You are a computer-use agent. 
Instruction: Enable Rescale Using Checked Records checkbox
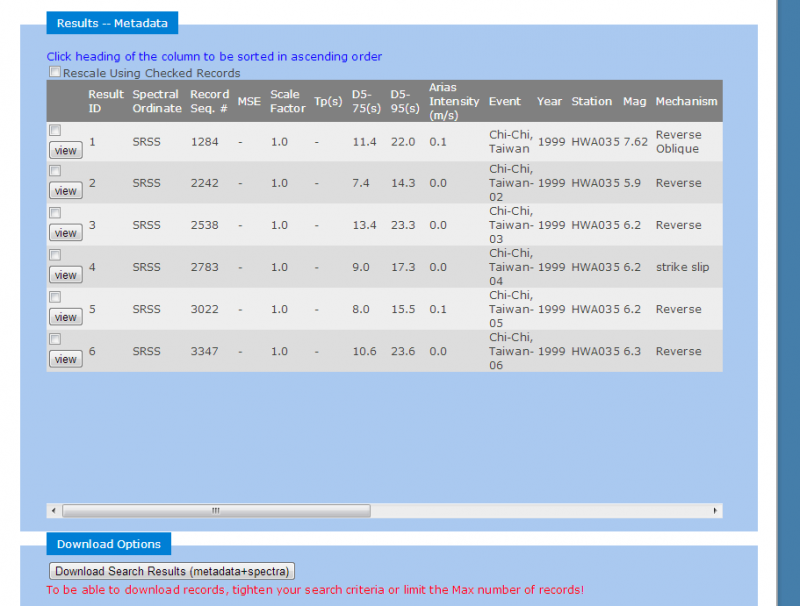click(55, 72)
